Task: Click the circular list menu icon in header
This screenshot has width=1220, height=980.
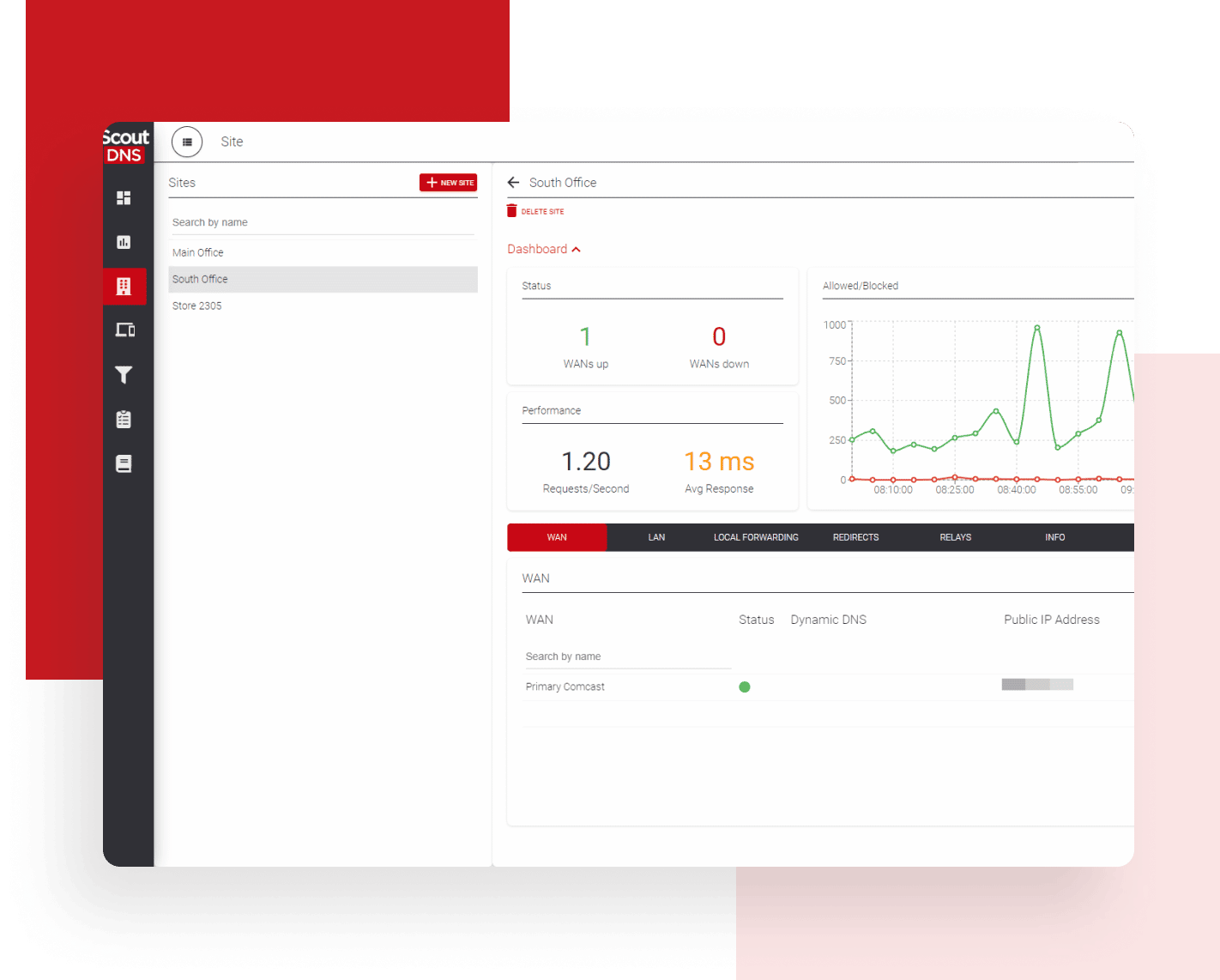Action: click(187, 142)
